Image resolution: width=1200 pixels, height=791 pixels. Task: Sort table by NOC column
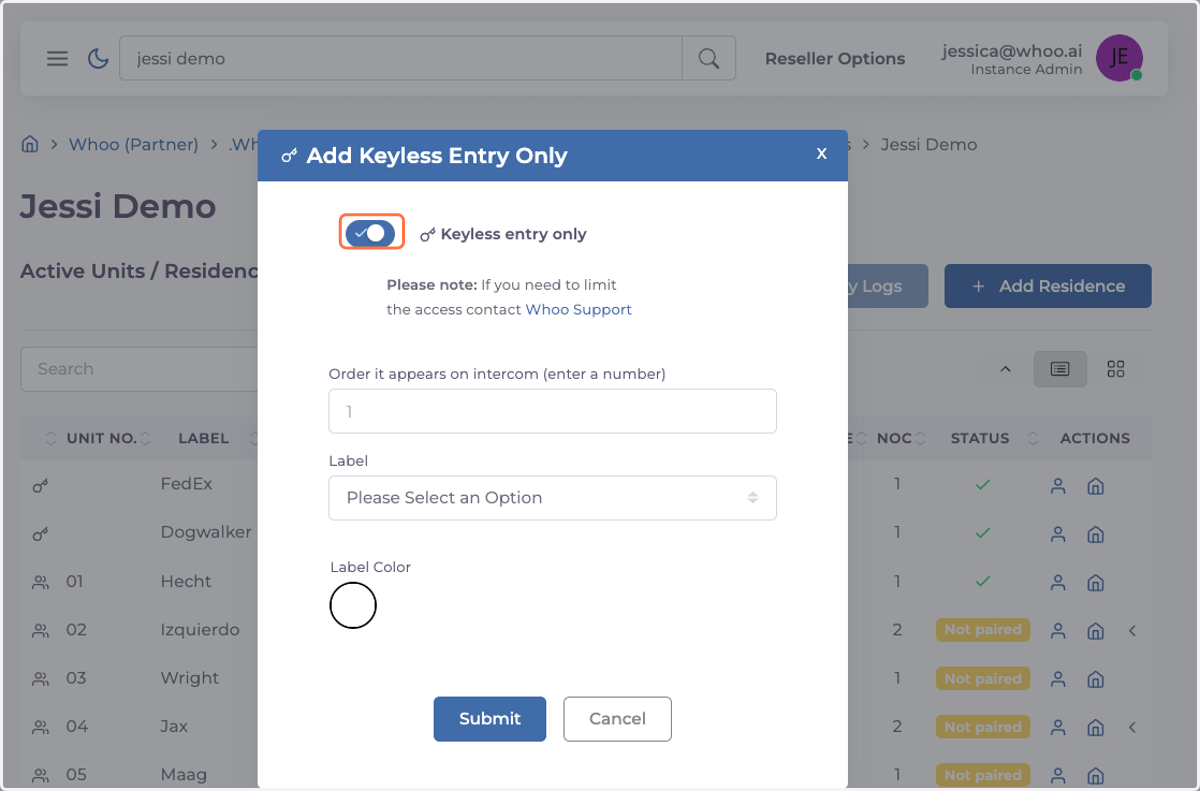click(894, 438)
